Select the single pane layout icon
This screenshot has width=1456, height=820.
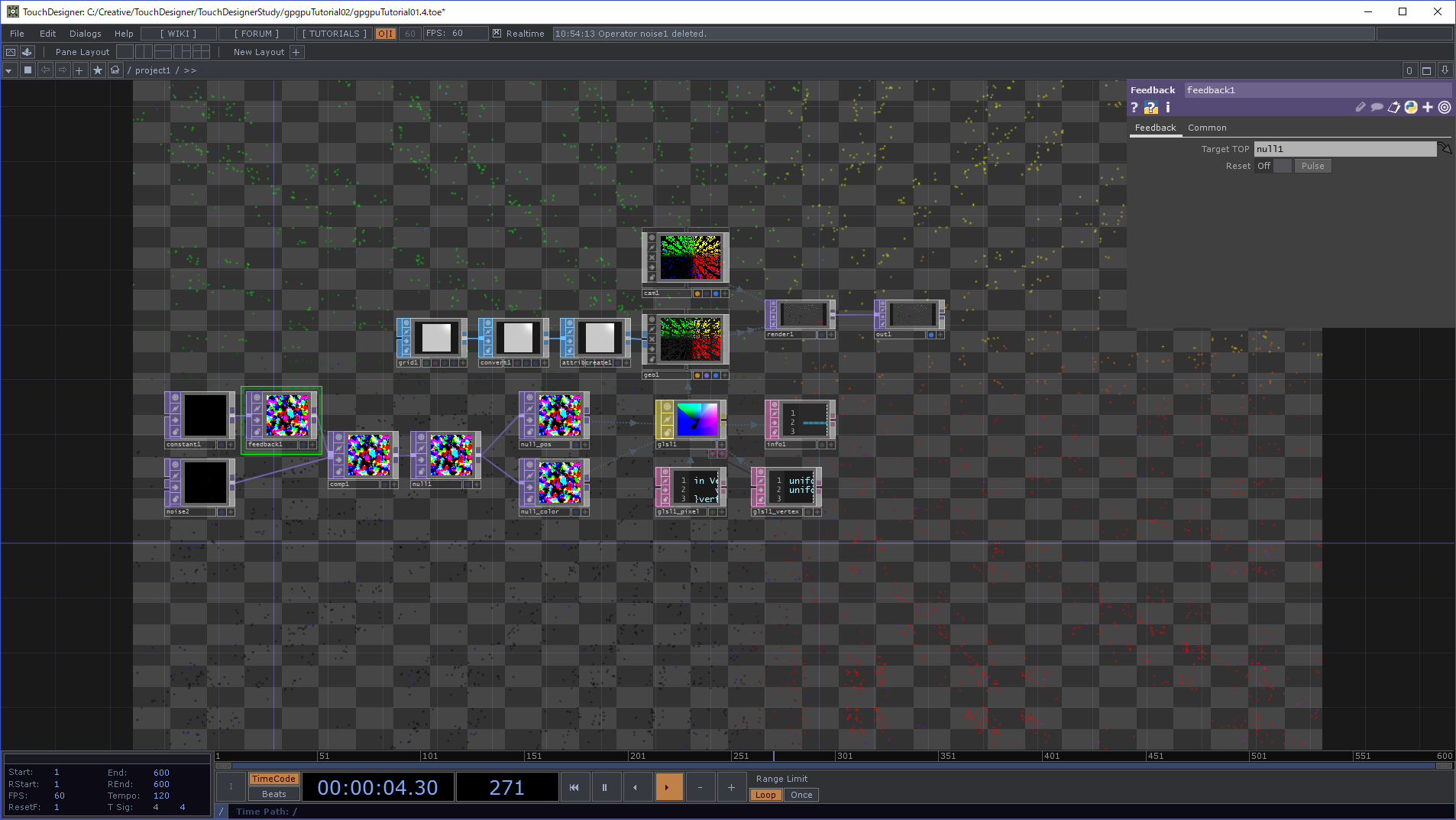125,52
